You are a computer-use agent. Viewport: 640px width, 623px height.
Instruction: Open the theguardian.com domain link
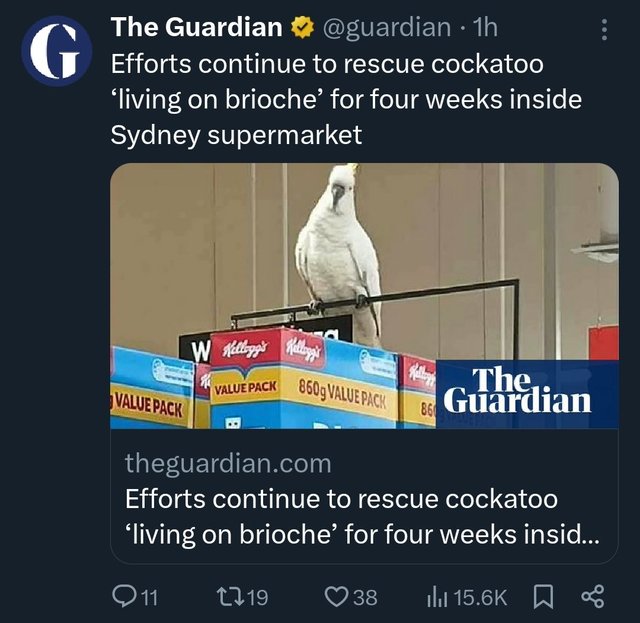pyautogui.click(x=228, y=464)
